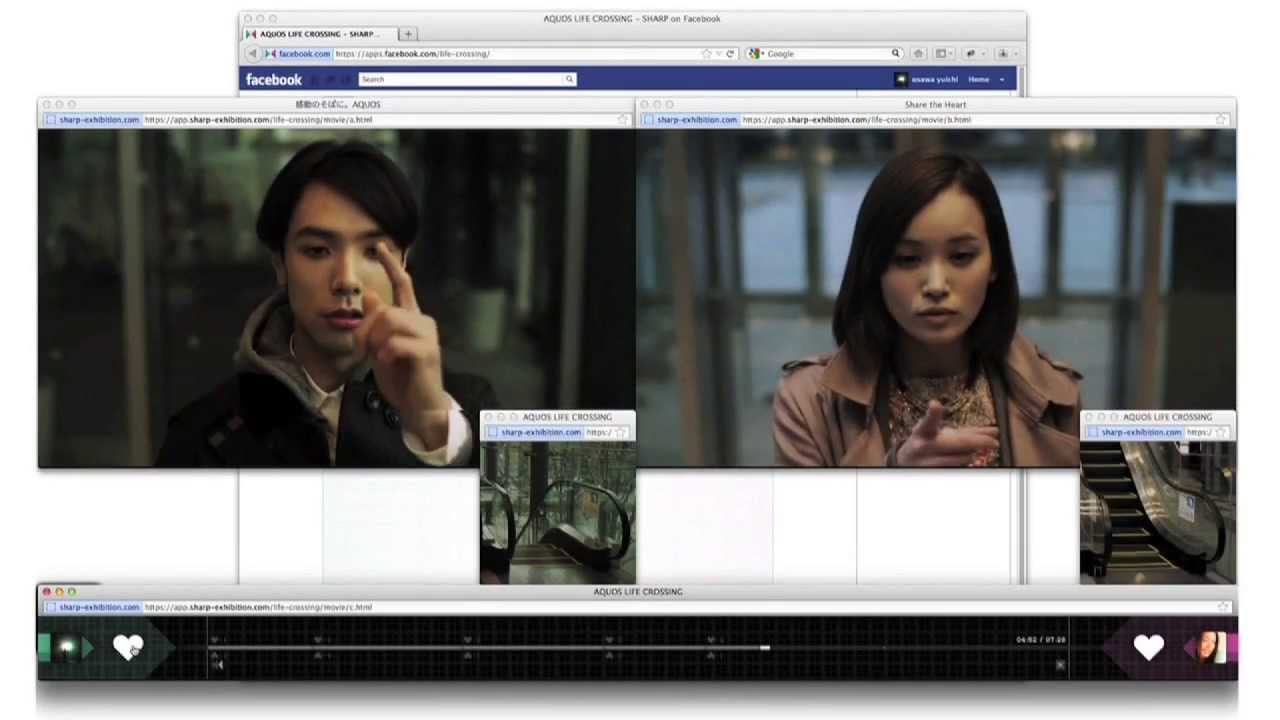Viewport: 1280px width, 720px height.
Task: Click the escalator video in the right small window
Action: 1158,512
